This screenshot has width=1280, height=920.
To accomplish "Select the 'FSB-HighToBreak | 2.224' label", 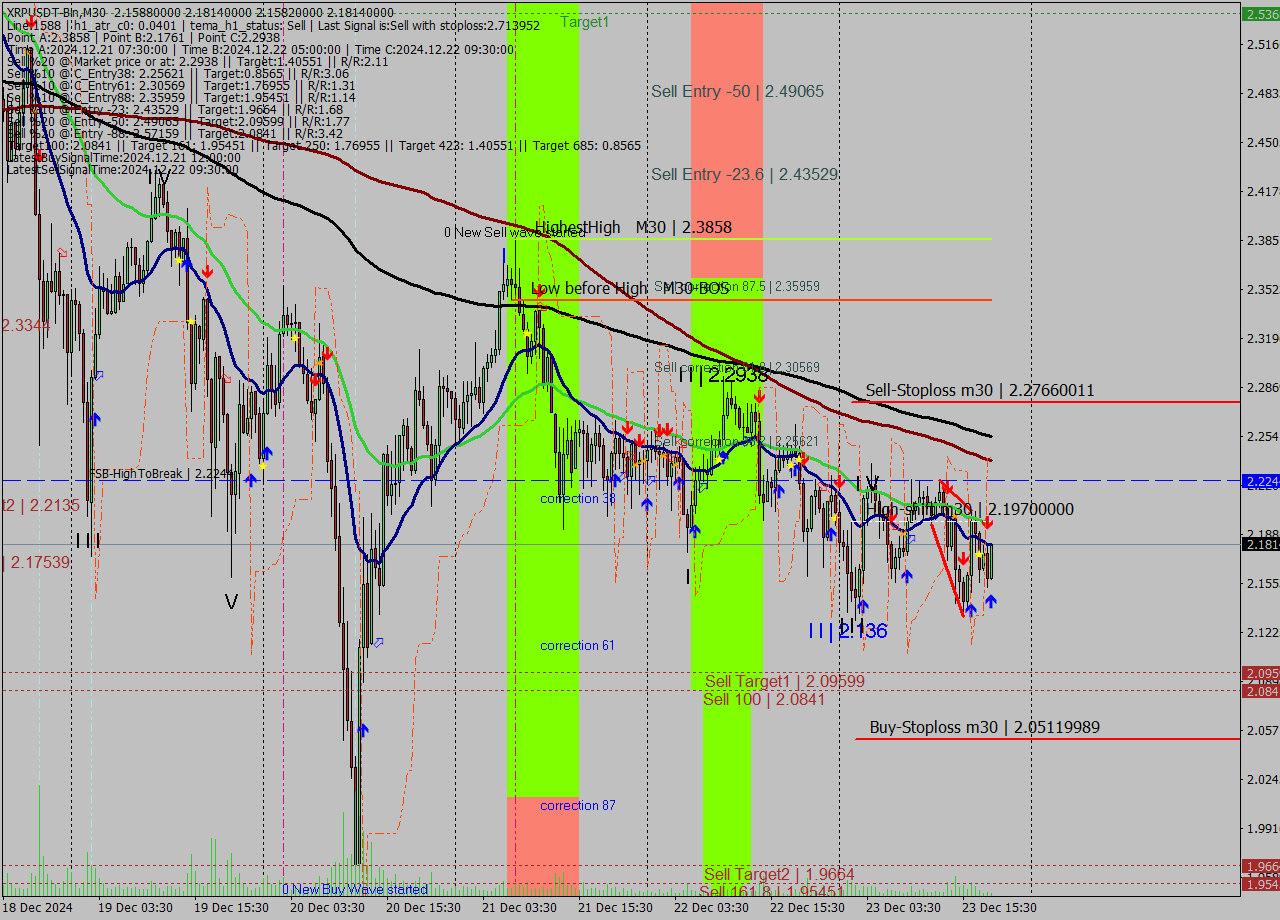I will 162,474.
